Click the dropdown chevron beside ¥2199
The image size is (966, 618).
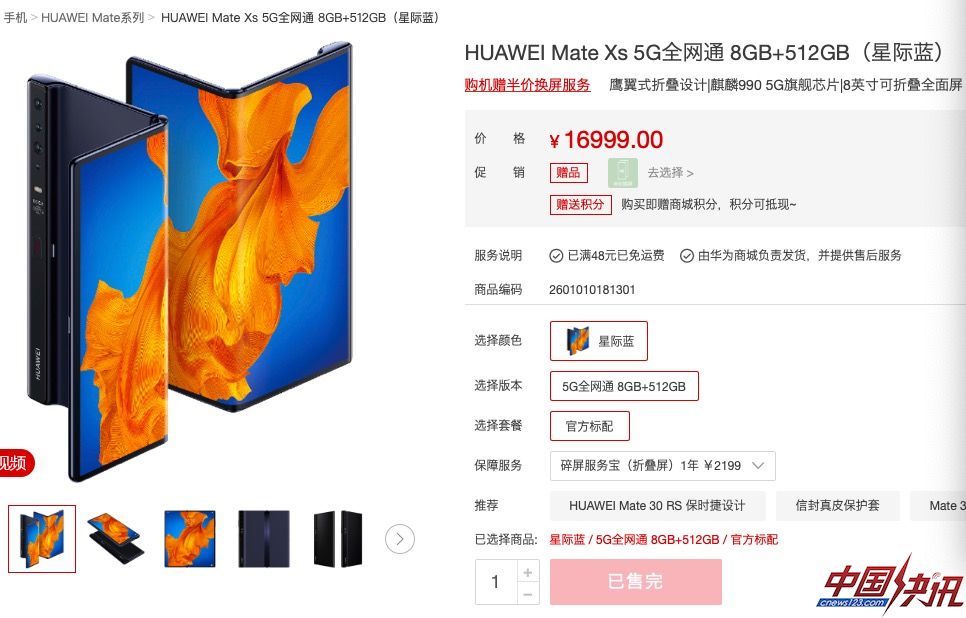point(758,466)
